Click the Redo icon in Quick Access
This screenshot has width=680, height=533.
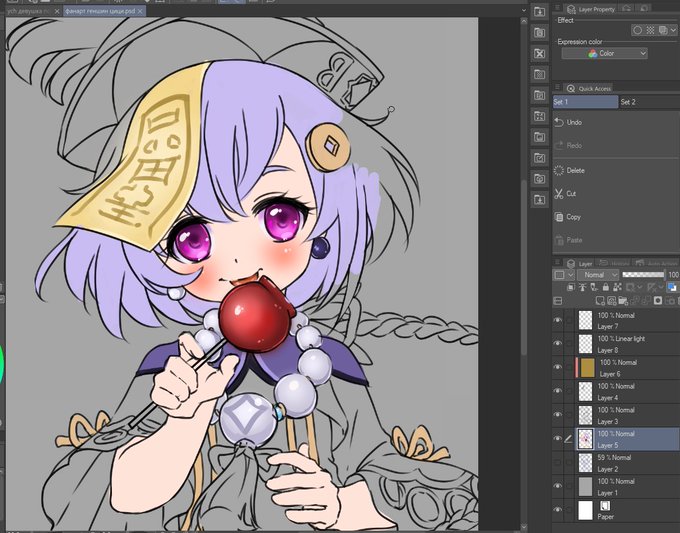coord(559,145)
